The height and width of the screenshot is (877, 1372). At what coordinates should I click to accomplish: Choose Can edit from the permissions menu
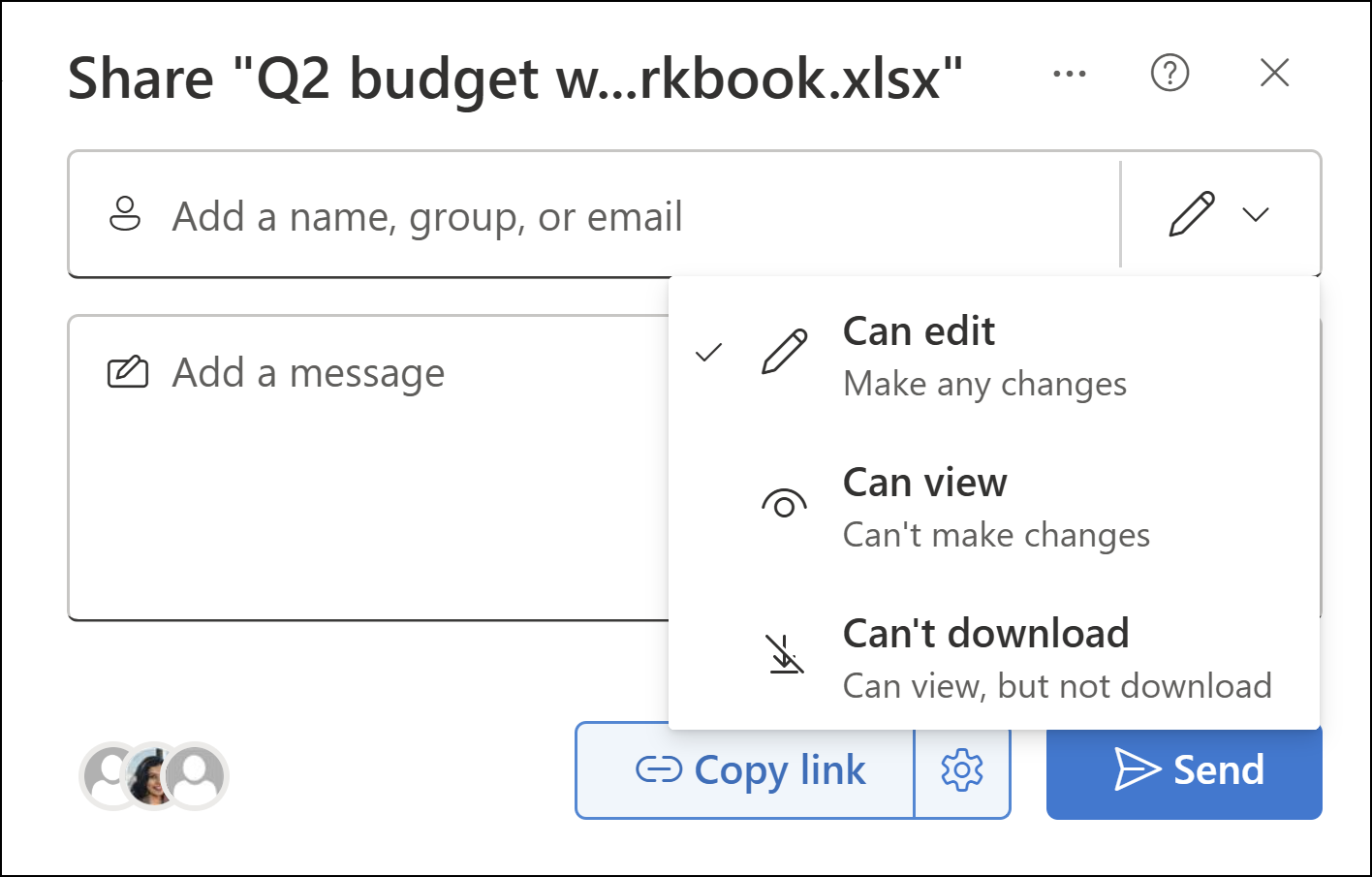click(x=919, y=330)
